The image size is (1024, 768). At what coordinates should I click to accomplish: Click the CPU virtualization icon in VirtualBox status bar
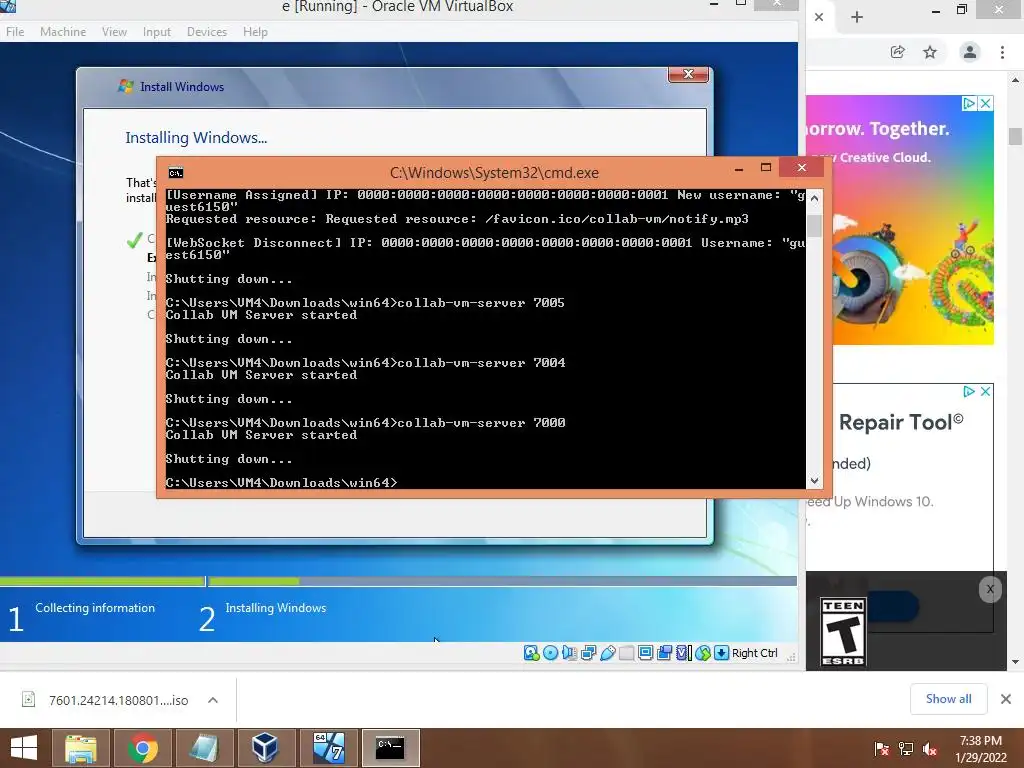click(684, 653)
